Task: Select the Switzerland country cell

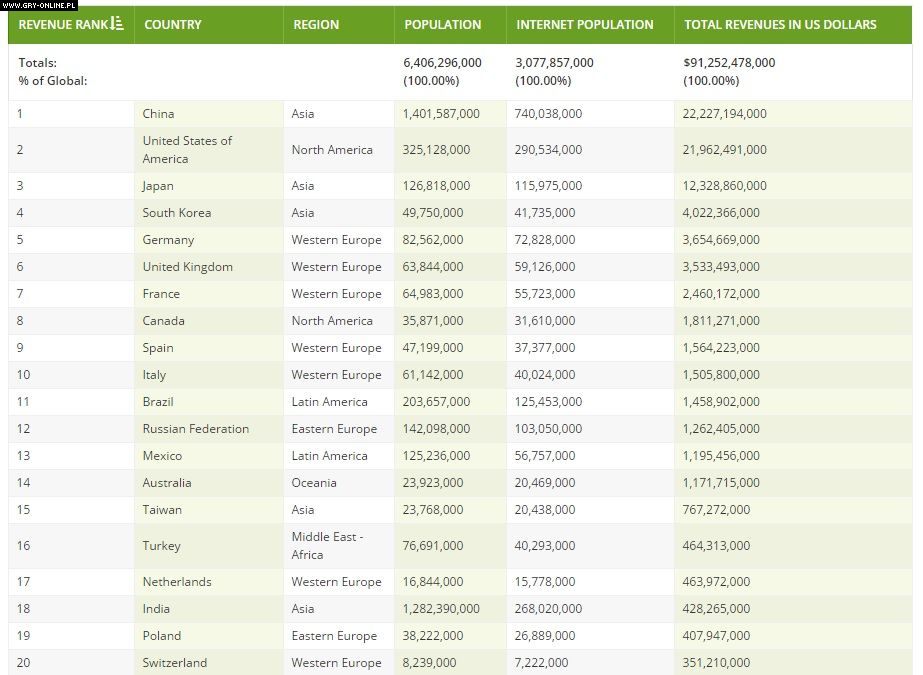Action: tap(175, 663)
